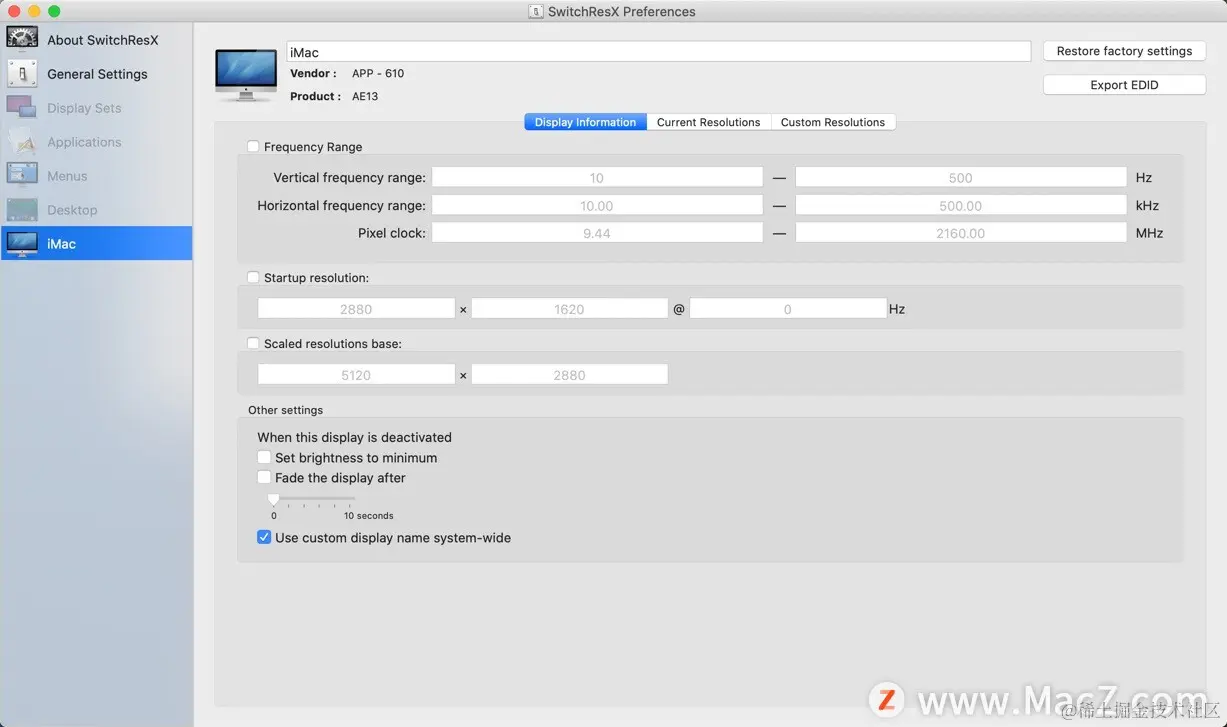Click the large iMac image beside the name
The width and height of the screenshot is (1227, 727).
[x=246, y=75]
